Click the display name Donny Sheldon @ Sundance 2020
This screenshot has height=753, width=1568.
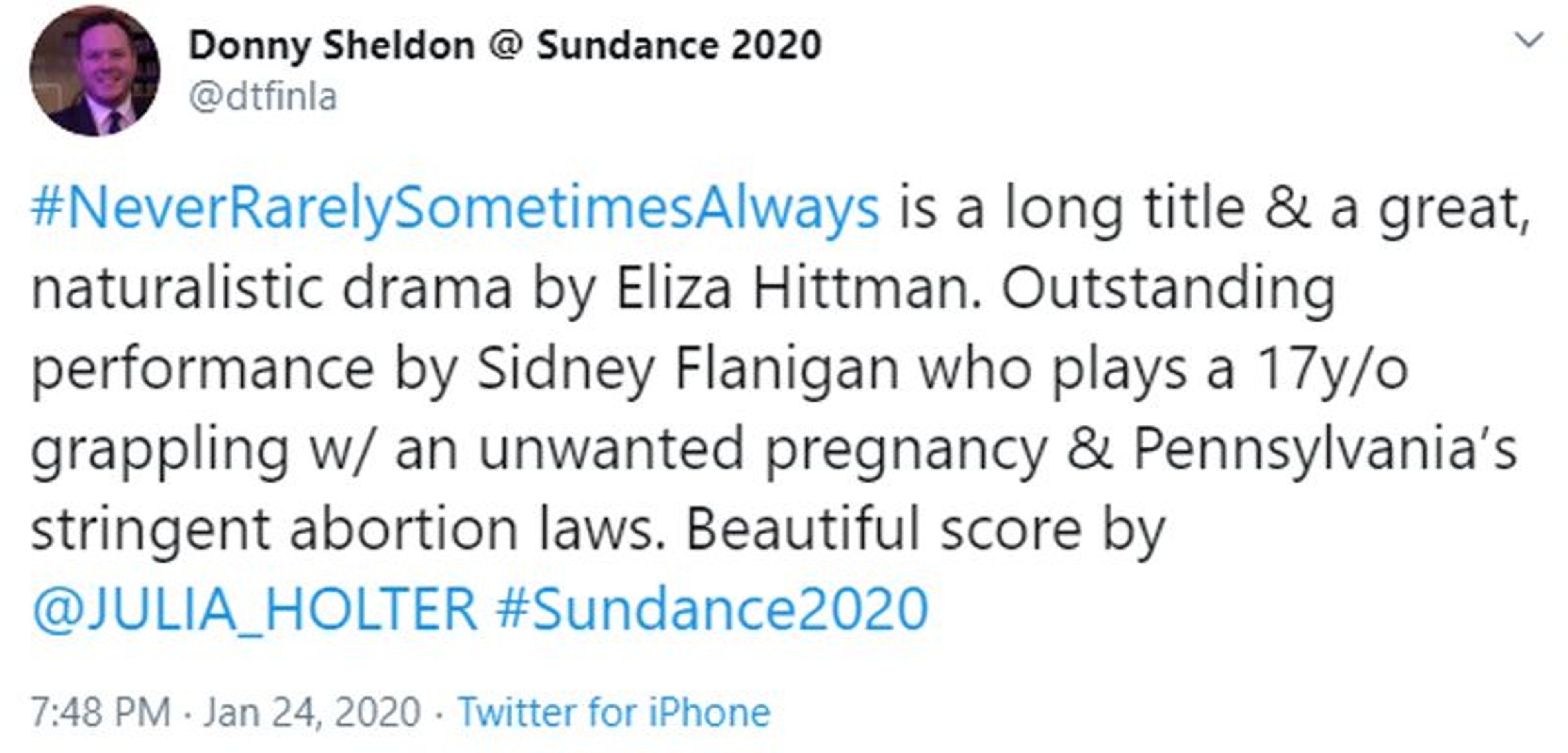pos(505,46)
